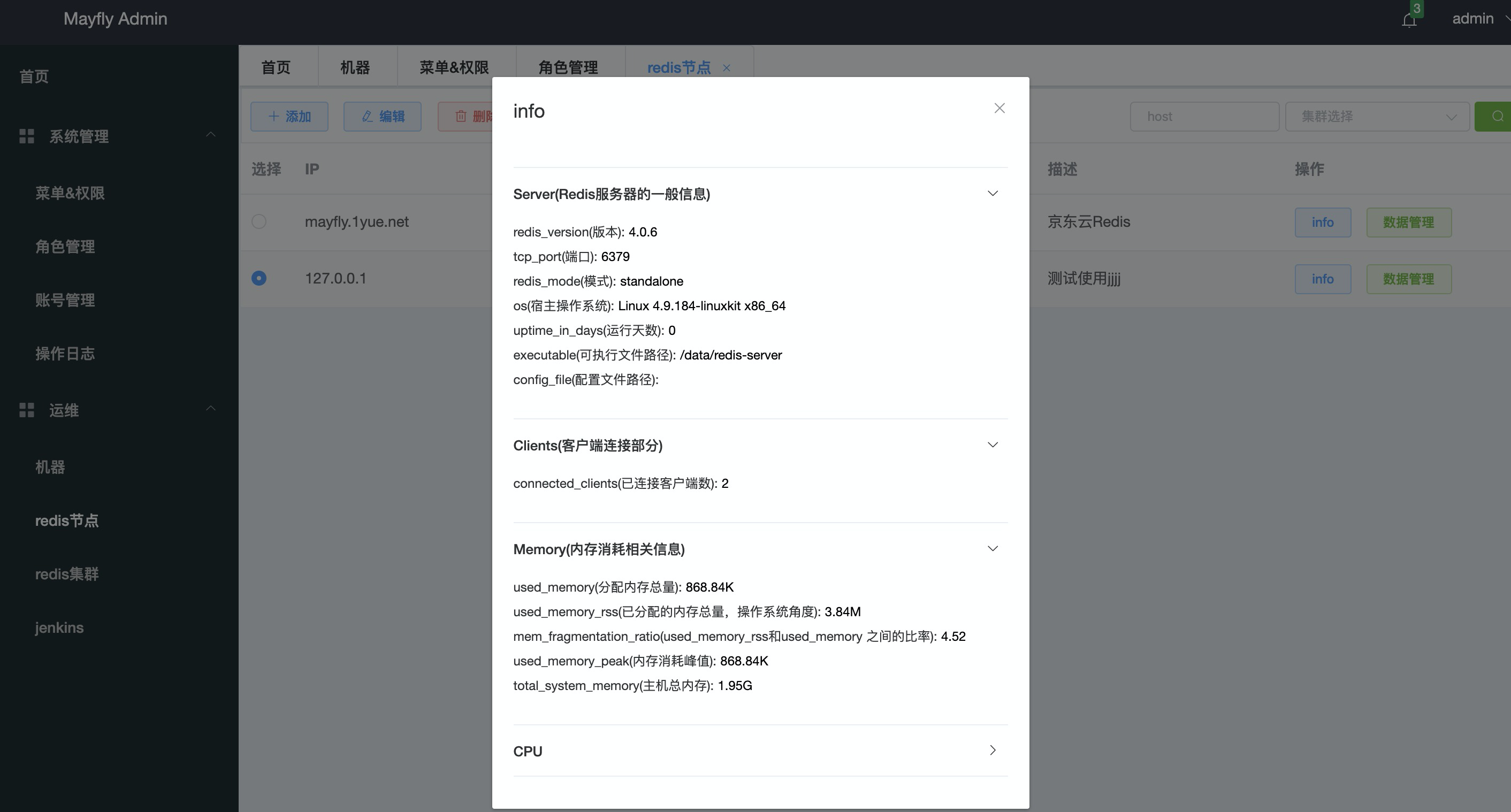The image size is (1511, 812).
Task: Click the total_system_memory 1.95G line
Action: 632,685
